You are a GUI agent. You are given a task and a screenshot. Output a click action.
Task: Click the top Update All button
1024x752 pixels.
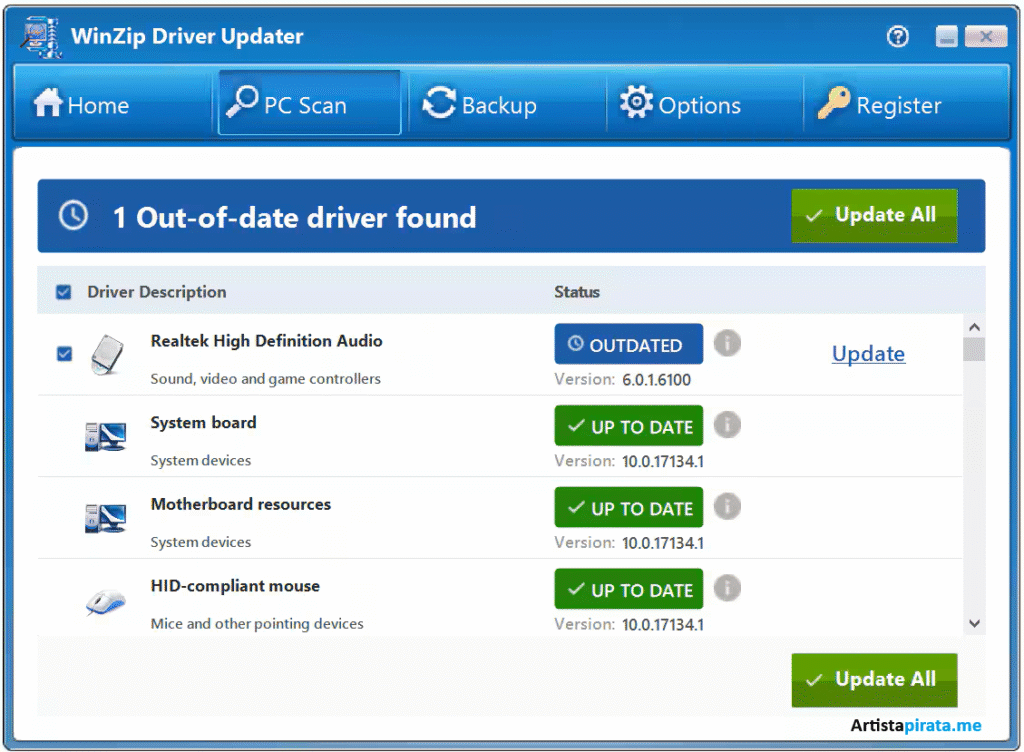pos(874,215)
